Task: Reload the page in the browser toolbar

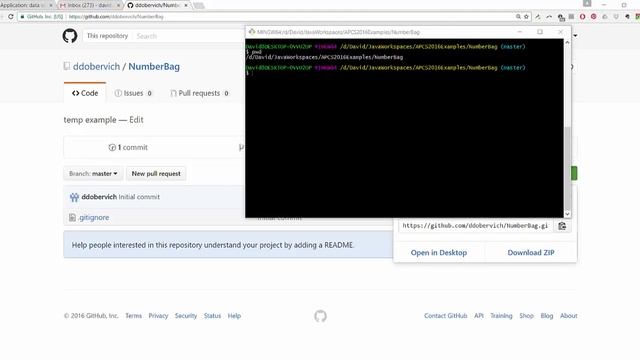Action: (11, 17)
